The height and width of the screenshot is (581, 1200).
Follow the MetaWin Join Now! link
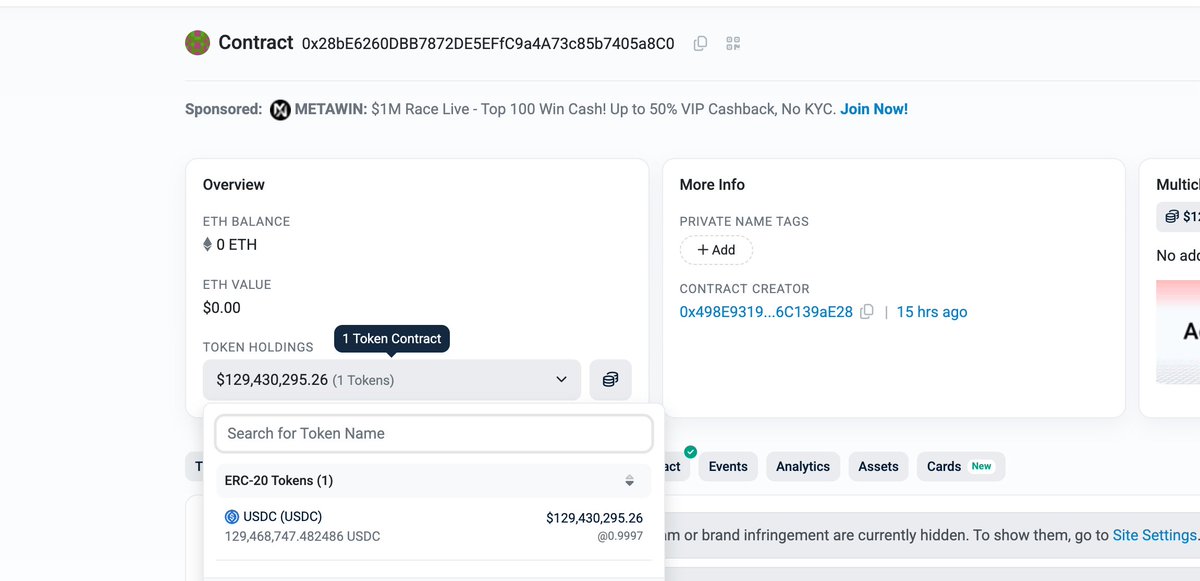(x=874, y=109)
